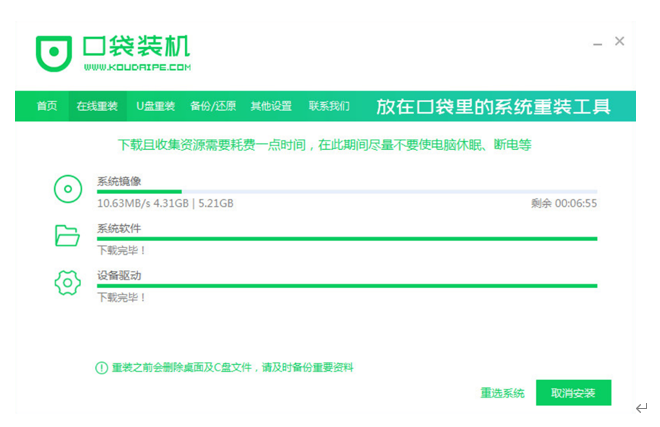Click the download speed 10.63MB/s 4.31GB | 5.21GB text

165,203
